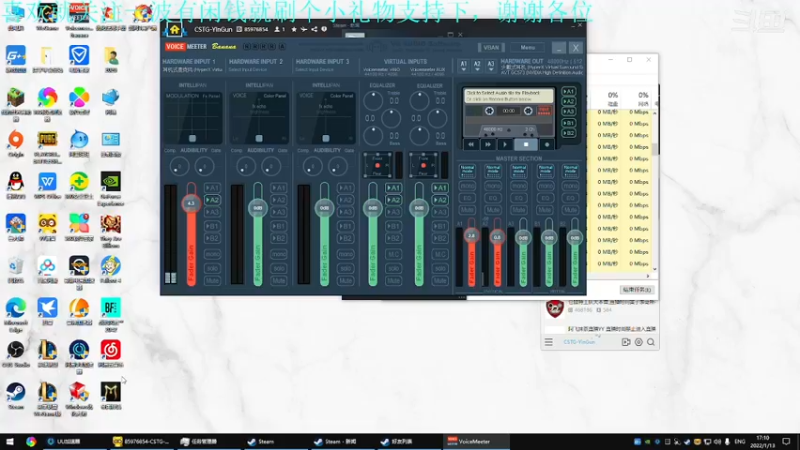The height and width of the screenshot is (450, 800).
Task: Click the search magnifier in the chat panel
Action: tap(651, 342)
